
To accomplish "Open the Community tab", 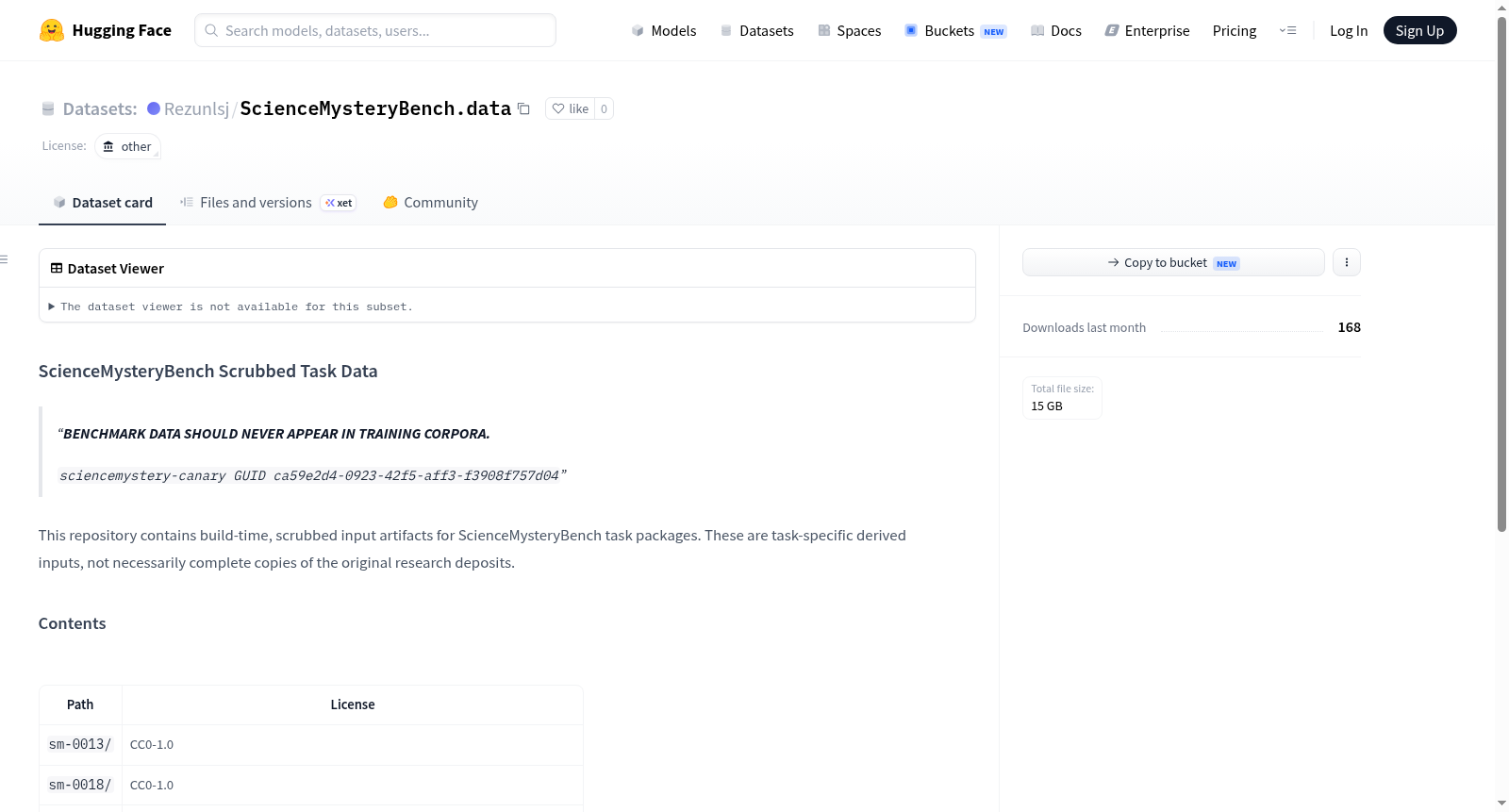I will [x=430, y=203].
